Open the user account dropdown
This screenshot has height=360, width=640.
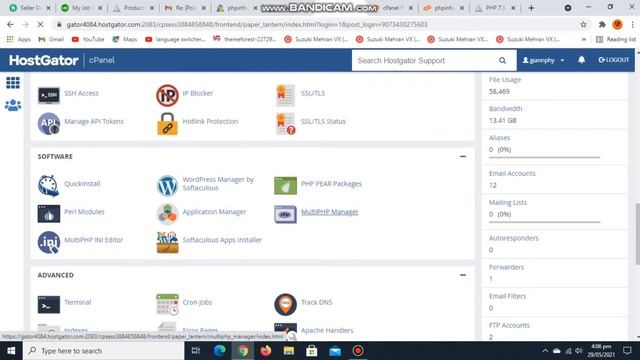pos(543,60)
